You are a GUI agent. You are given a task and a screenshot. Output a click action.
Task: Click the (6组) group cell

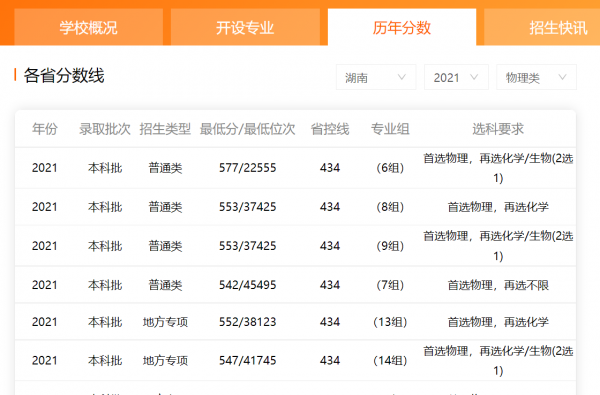coord(390,168)
